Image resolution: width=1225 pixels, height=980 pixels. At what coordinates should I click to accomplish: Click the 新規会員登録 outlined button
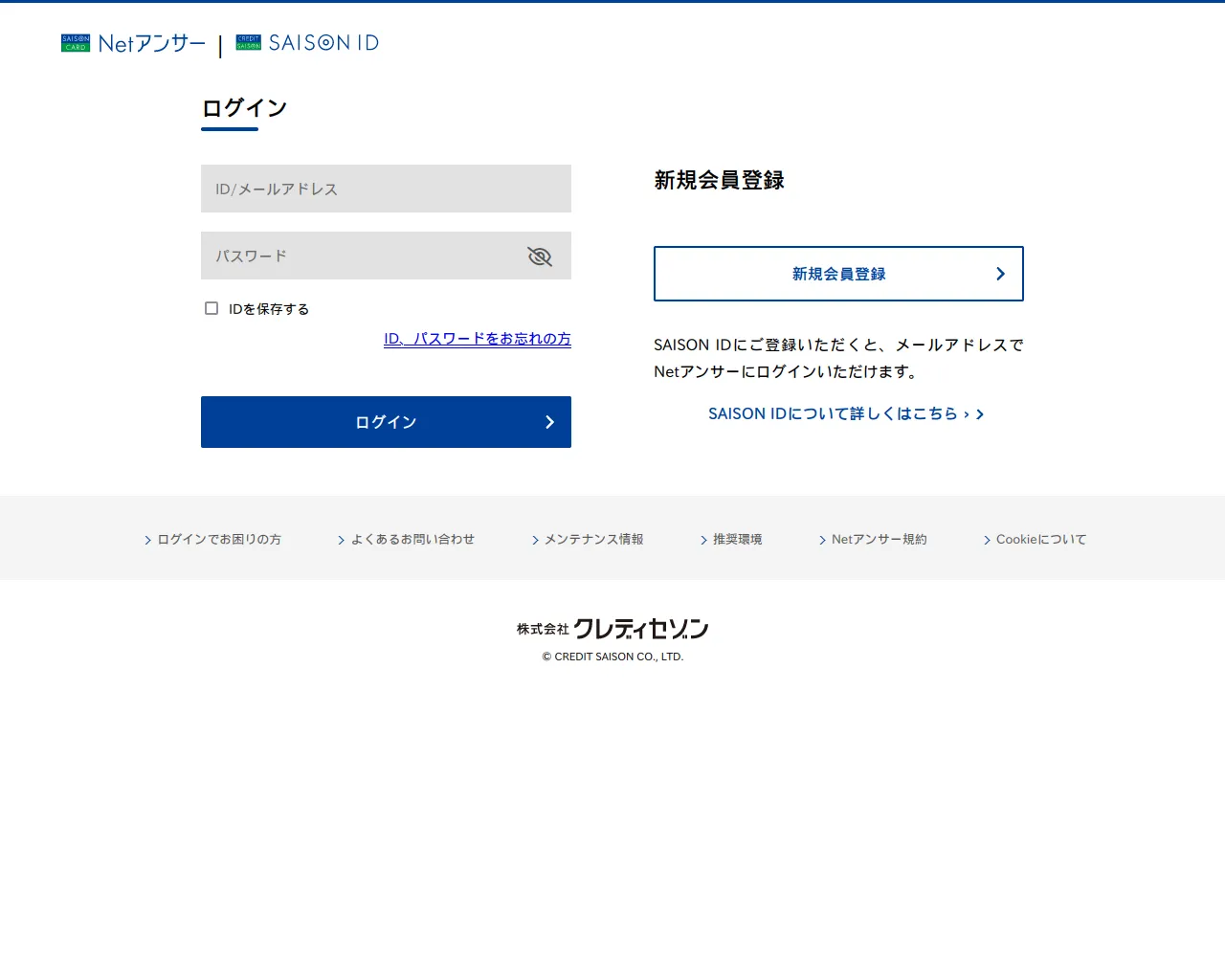pyautogui.click(x=838, y=274)
